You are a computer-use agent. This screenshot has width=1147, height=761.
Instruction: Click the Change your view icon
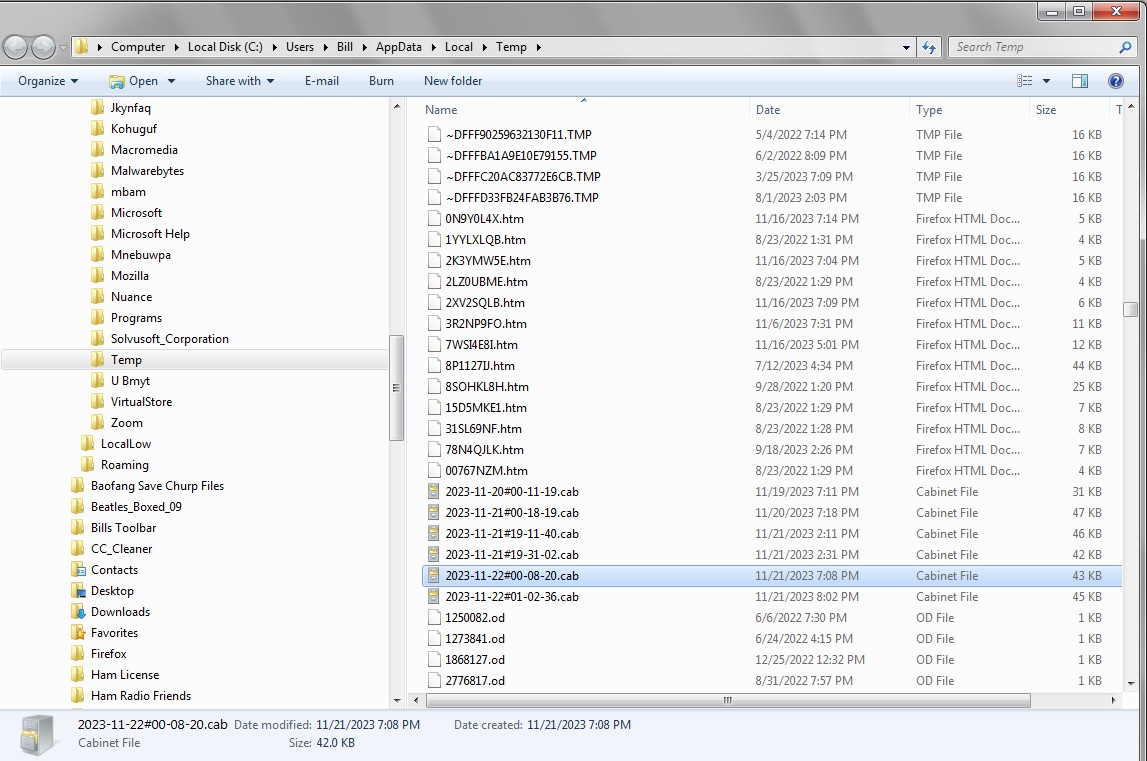point(1025,81)
